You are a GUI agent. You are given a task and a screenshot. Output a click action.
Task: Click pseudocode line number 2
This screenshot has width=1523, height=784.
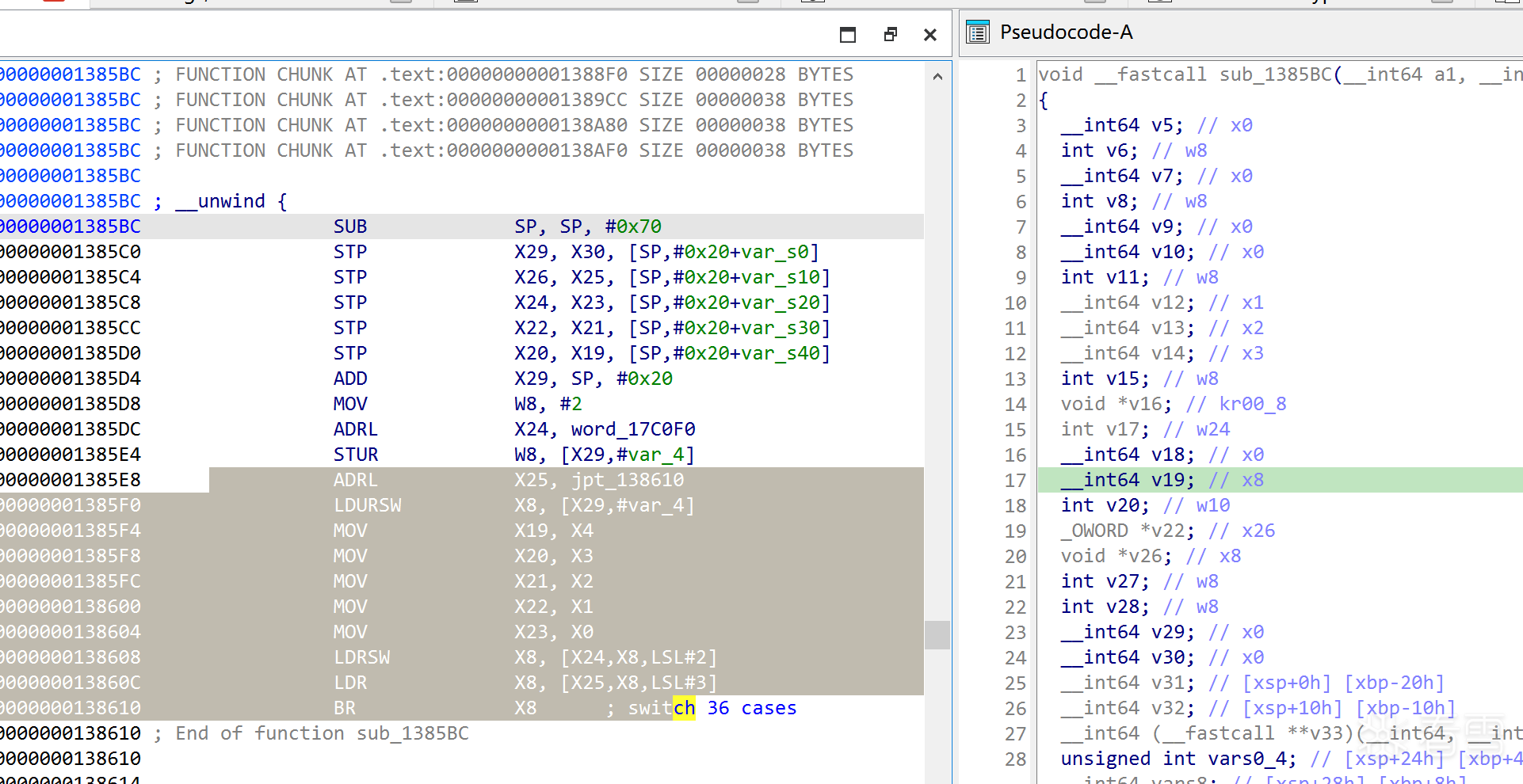click(1021, 100)
